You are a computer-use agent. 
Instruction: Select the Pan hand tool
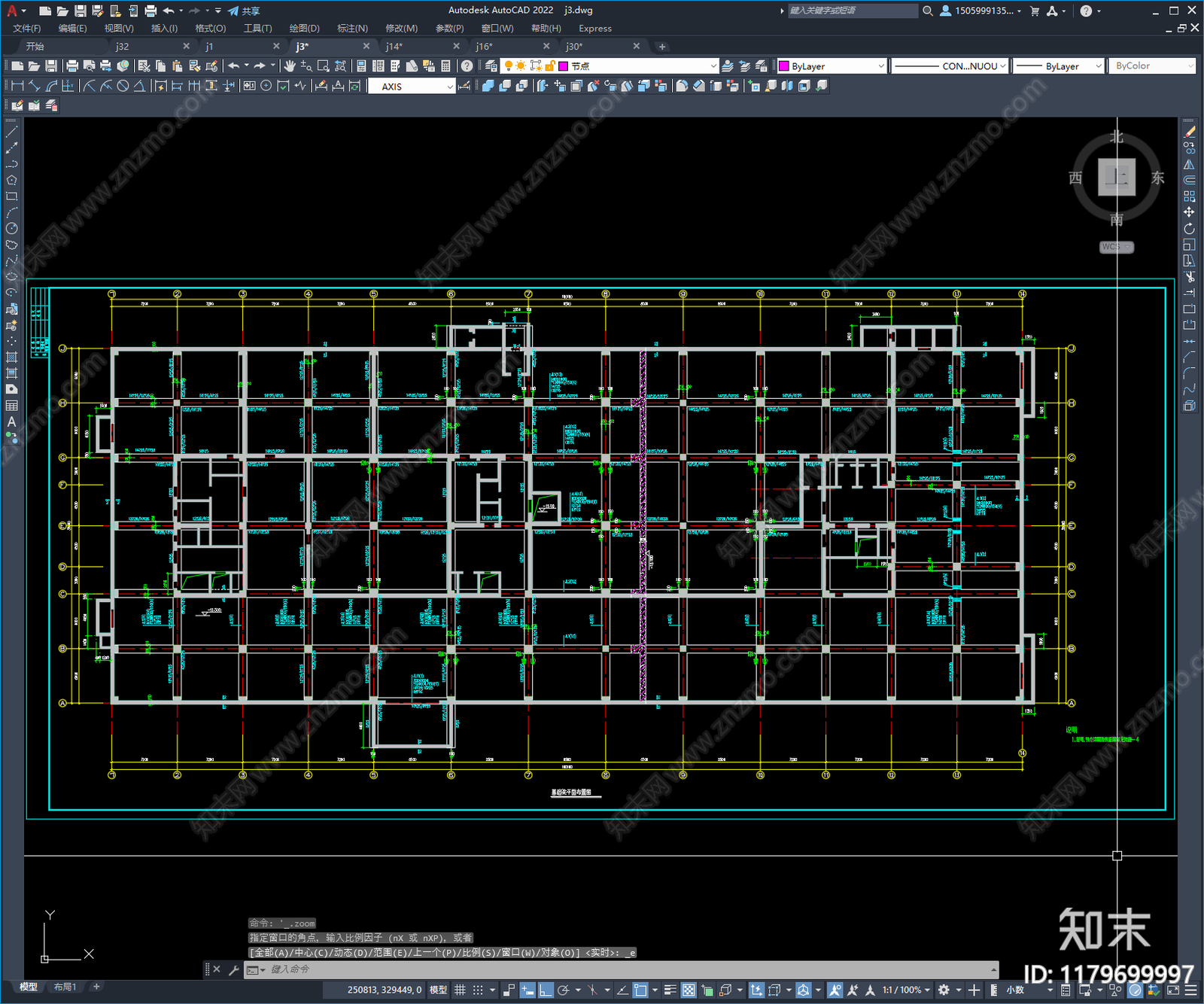click(x=290, y=66)
